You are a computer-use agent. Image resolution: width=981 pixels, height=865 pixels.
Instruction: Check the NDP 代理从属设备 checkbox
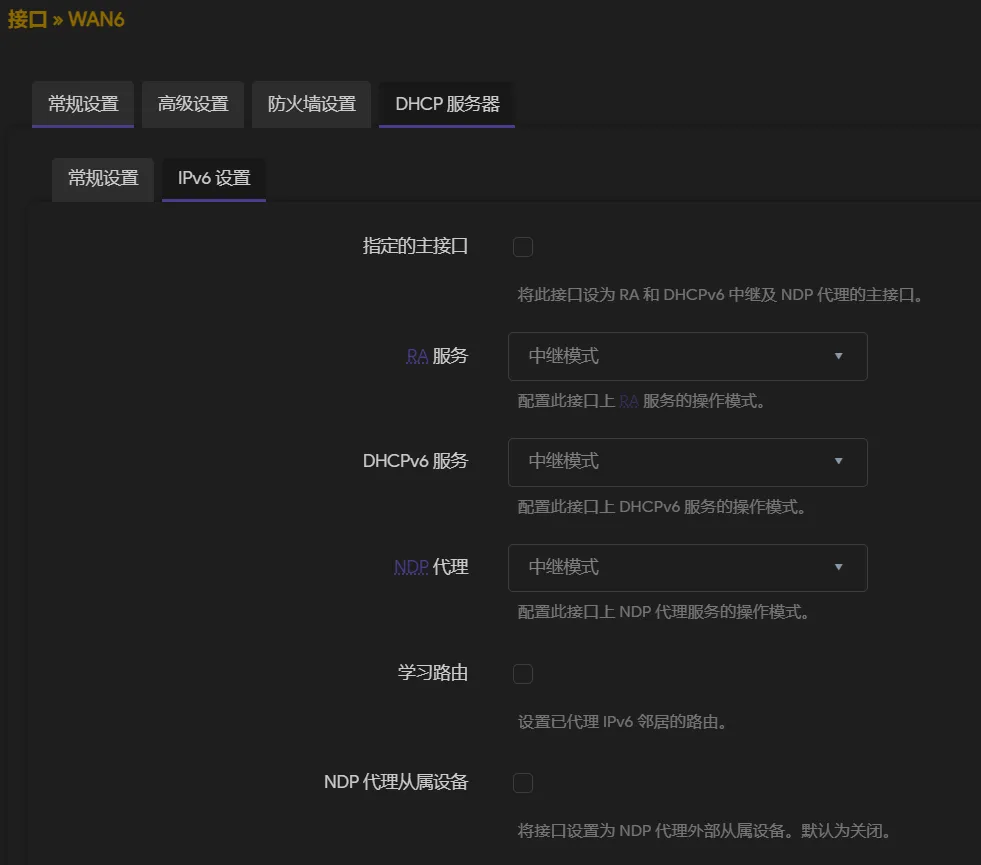(x=523, y=783)
